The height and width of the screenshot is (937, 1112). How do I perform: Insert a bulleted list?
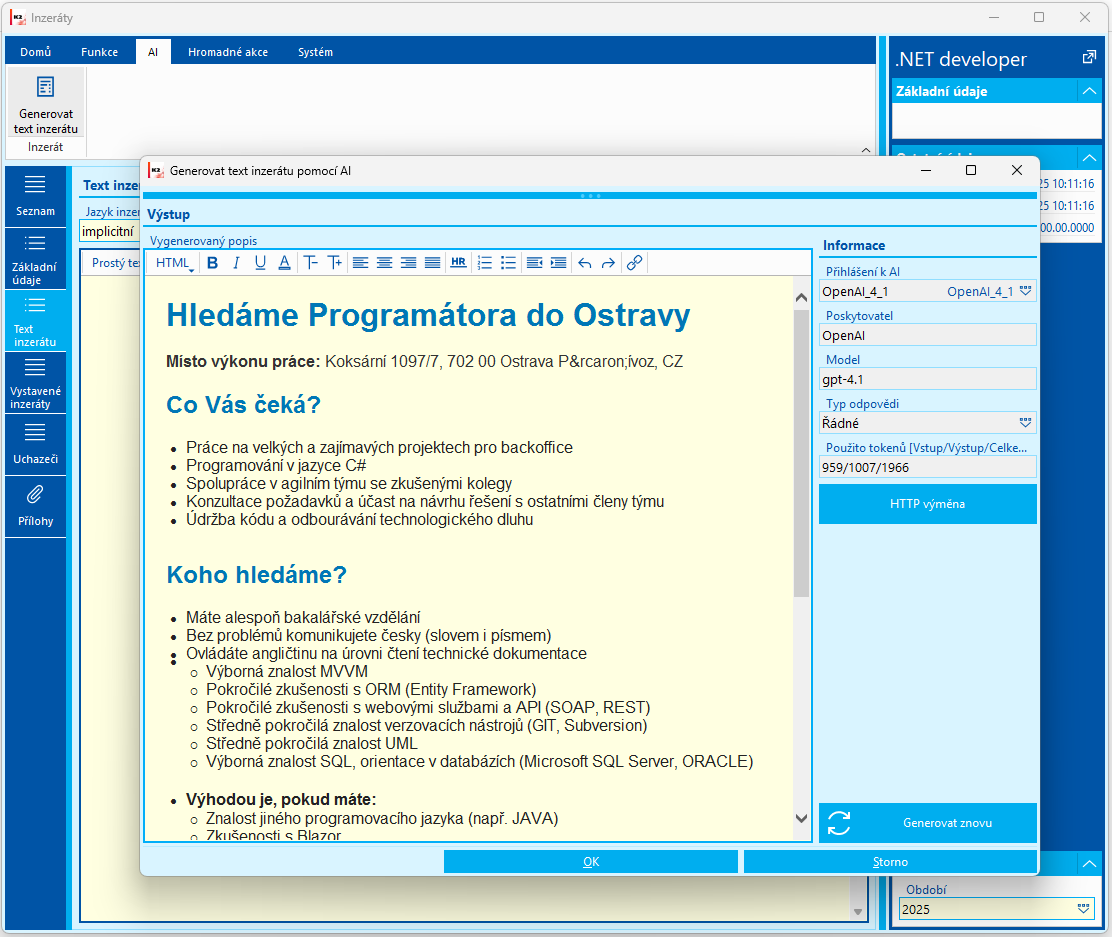coord(508,263)
